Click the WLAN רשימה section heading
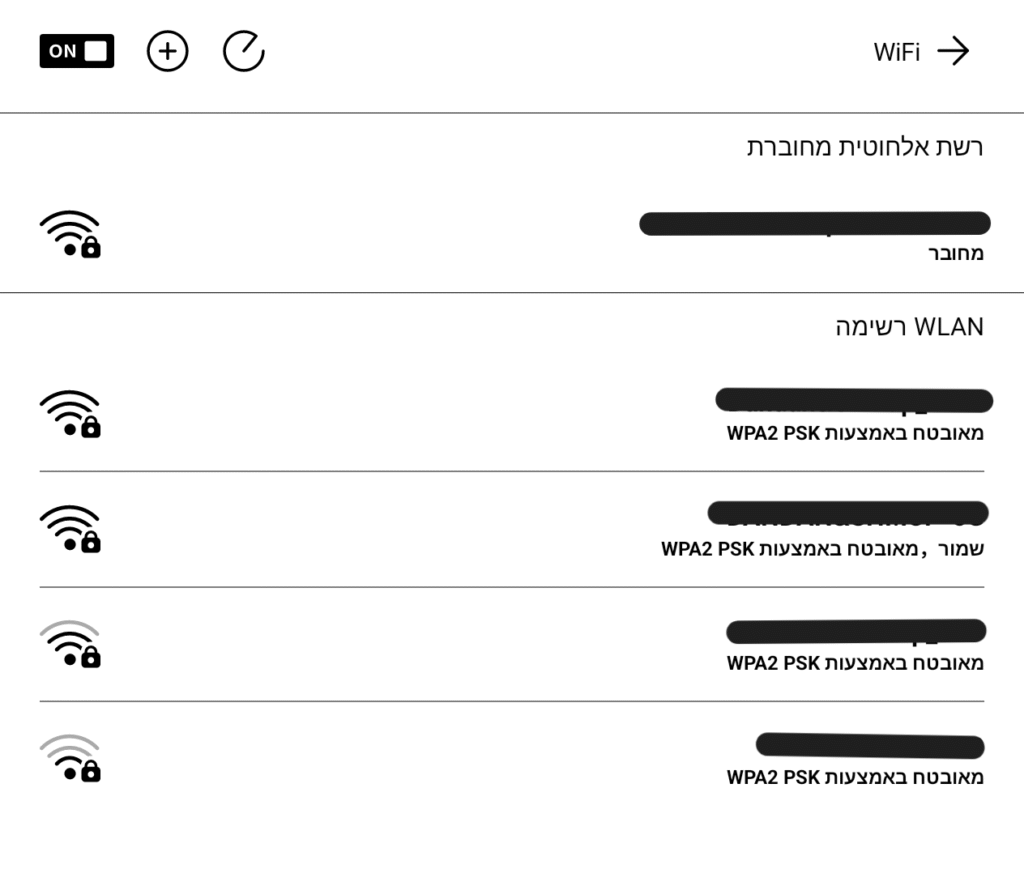The image size is (1024, 886). tap(909, 327)
